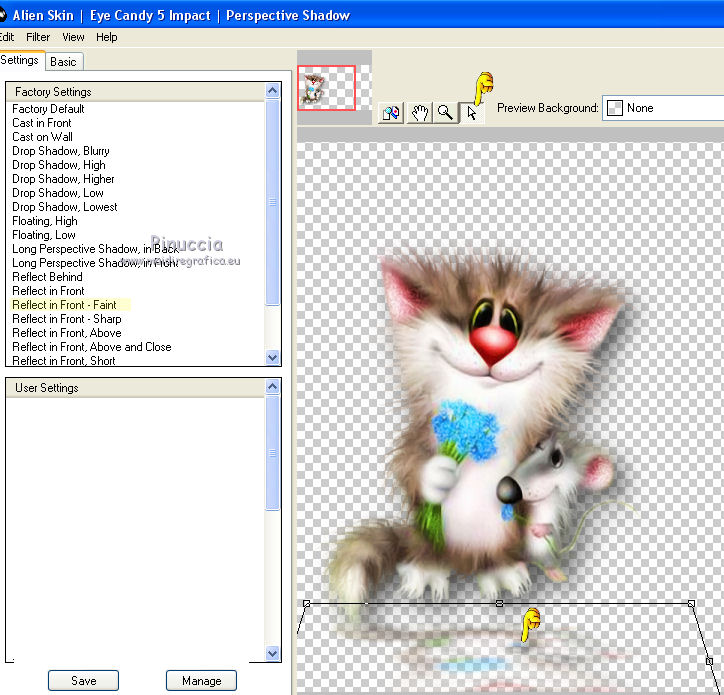Select the arrow selection tool

(x=471, y=113)
